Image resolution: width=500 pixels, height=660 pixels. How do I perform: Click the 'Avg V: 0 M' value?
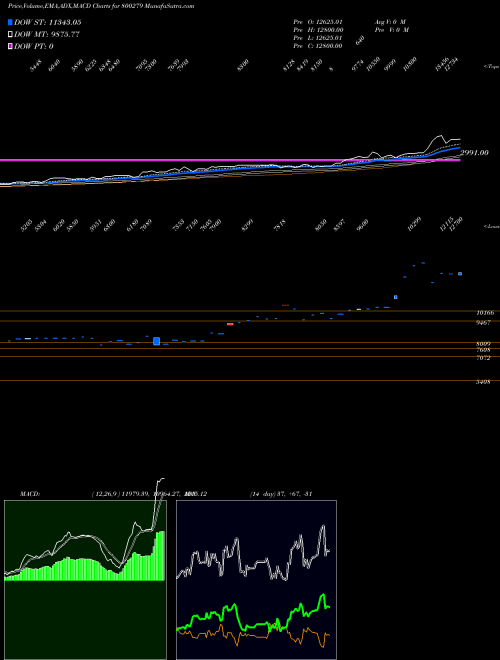[390, 22]
